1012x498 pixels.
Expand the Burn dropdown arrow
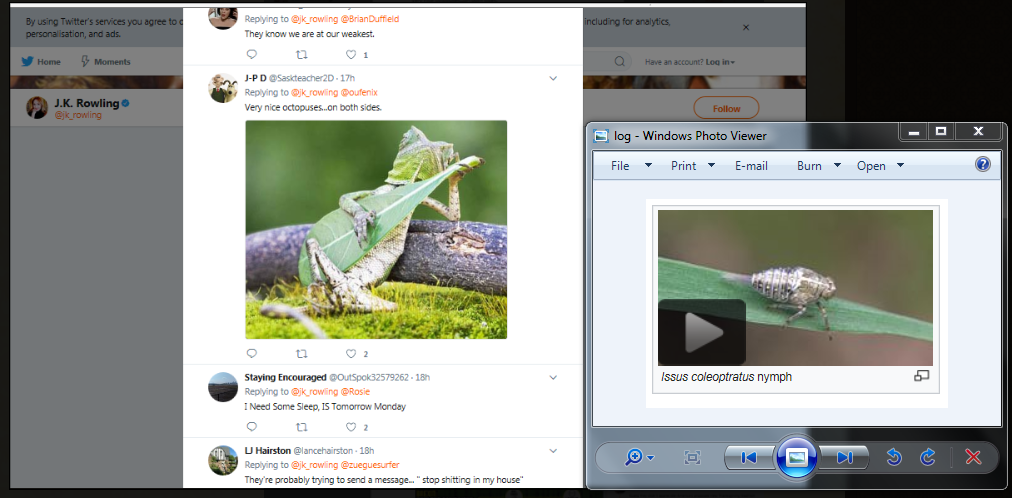click(x=837, y=165)
